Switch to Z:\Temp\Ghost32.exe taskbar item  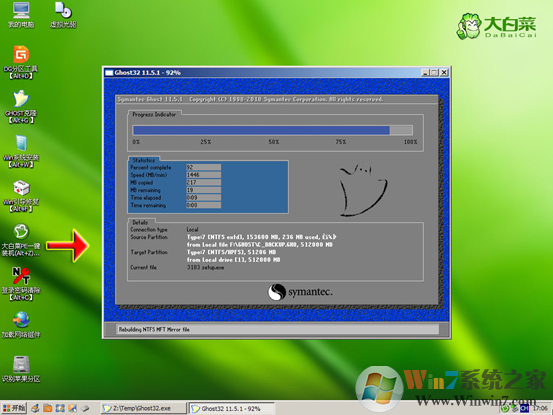pyautogui.click(x=144, y=408)
